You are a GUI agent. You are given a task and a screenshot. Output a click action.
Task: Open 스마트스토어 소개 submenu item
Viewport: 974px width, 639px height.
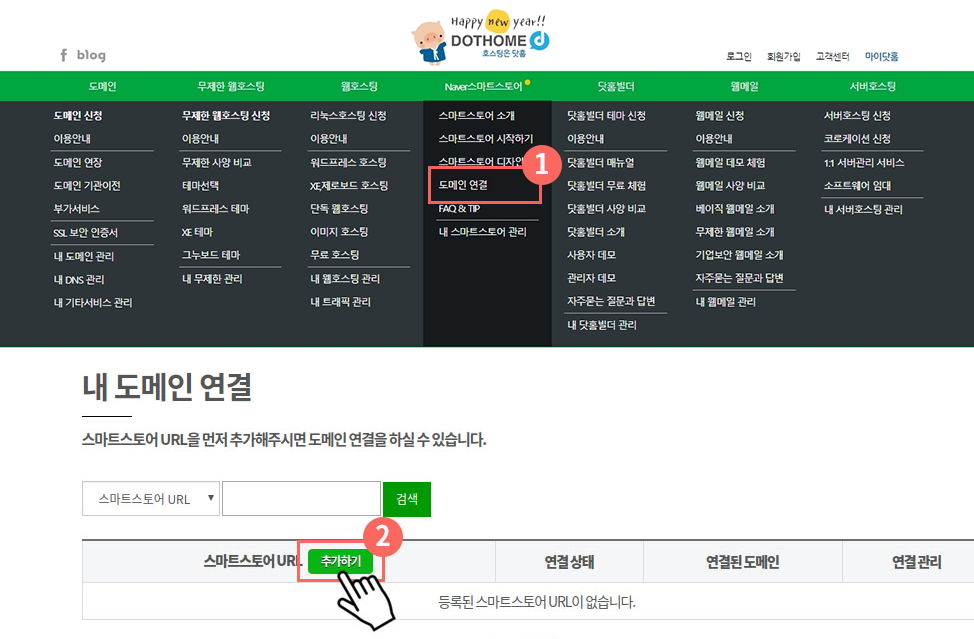(x=476, y=116)
